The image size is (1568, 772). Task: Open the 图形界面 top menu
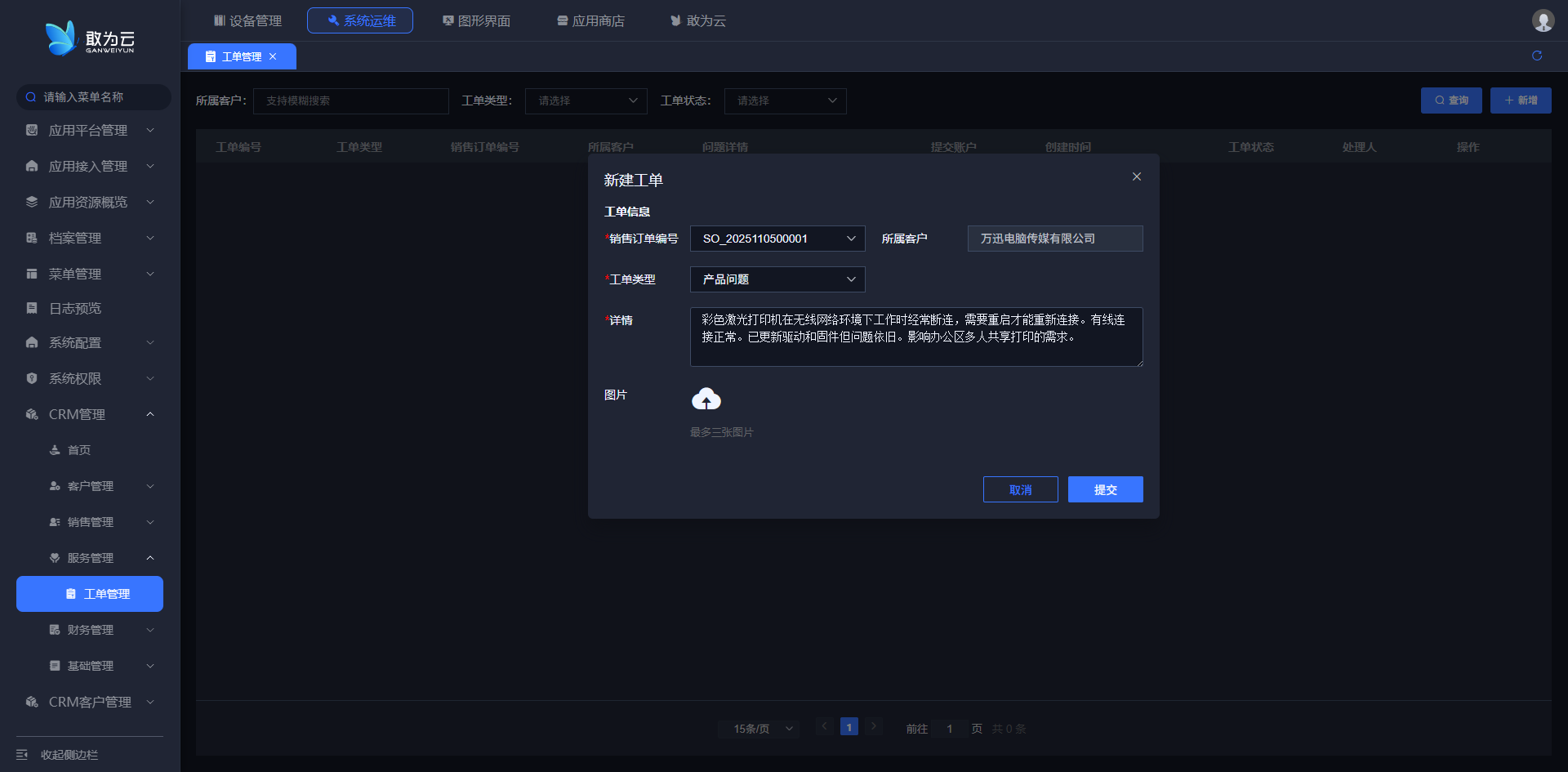click(476, 20)
